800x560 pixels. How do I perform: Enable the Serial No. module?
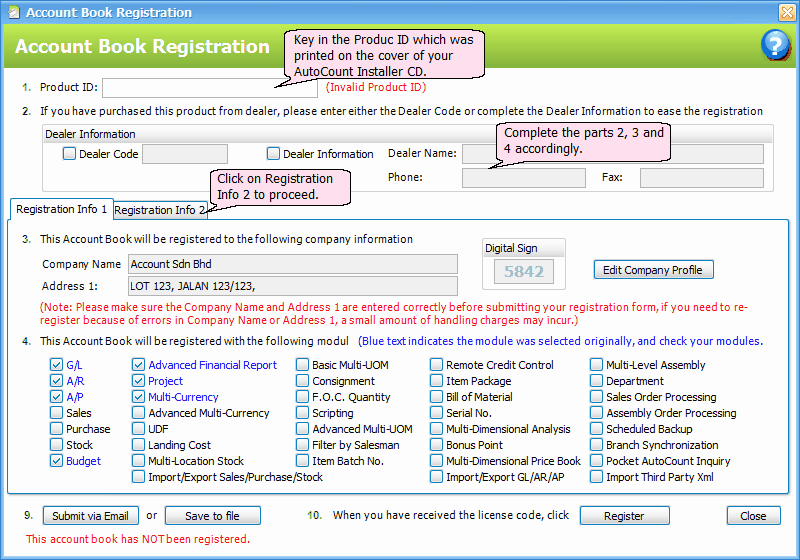tap(436, 413)
